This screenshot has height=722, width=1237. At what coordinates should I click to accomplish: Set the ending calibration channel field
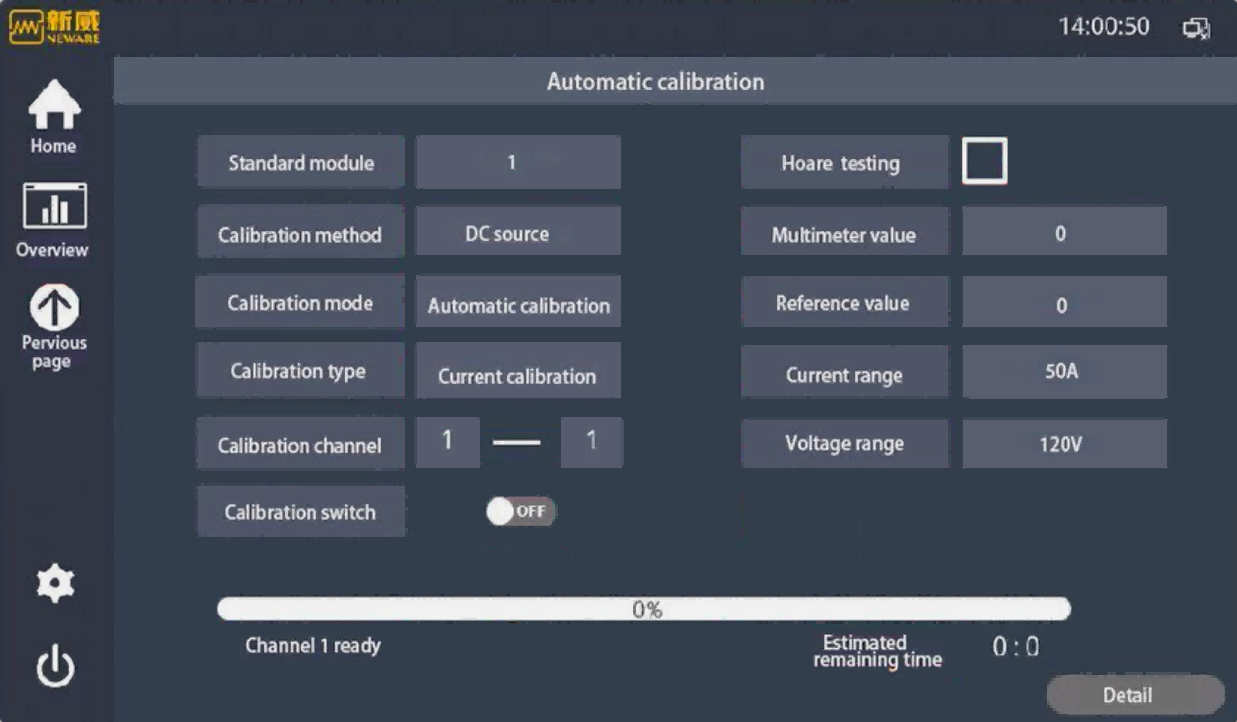click(591, 442)
